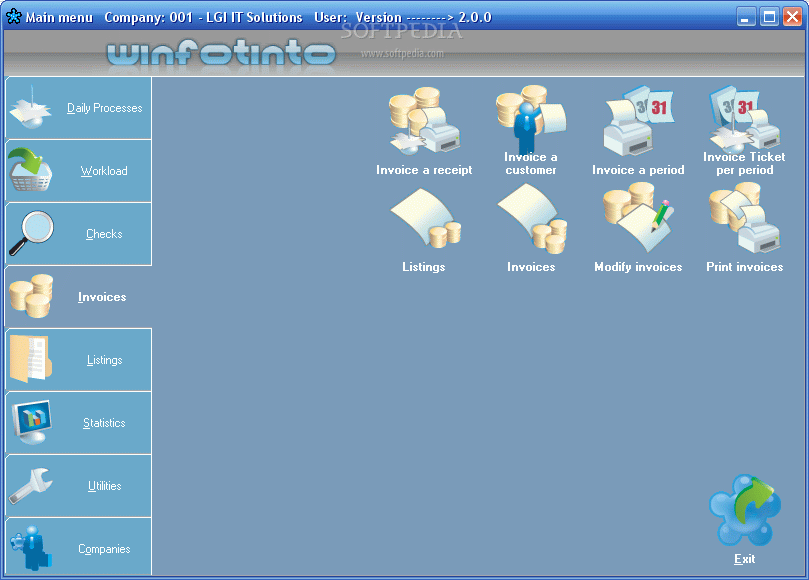Image resolution: width=809 pixels, height=580 pixels.
Task: Select the Modify invoices icon
Action: point(639,219)
